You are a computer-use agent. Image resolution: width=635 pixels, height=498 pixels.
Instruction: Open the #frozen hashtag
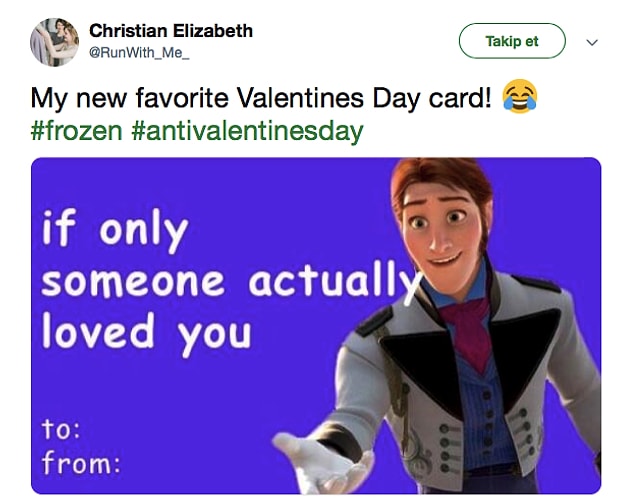click(76, 131)
